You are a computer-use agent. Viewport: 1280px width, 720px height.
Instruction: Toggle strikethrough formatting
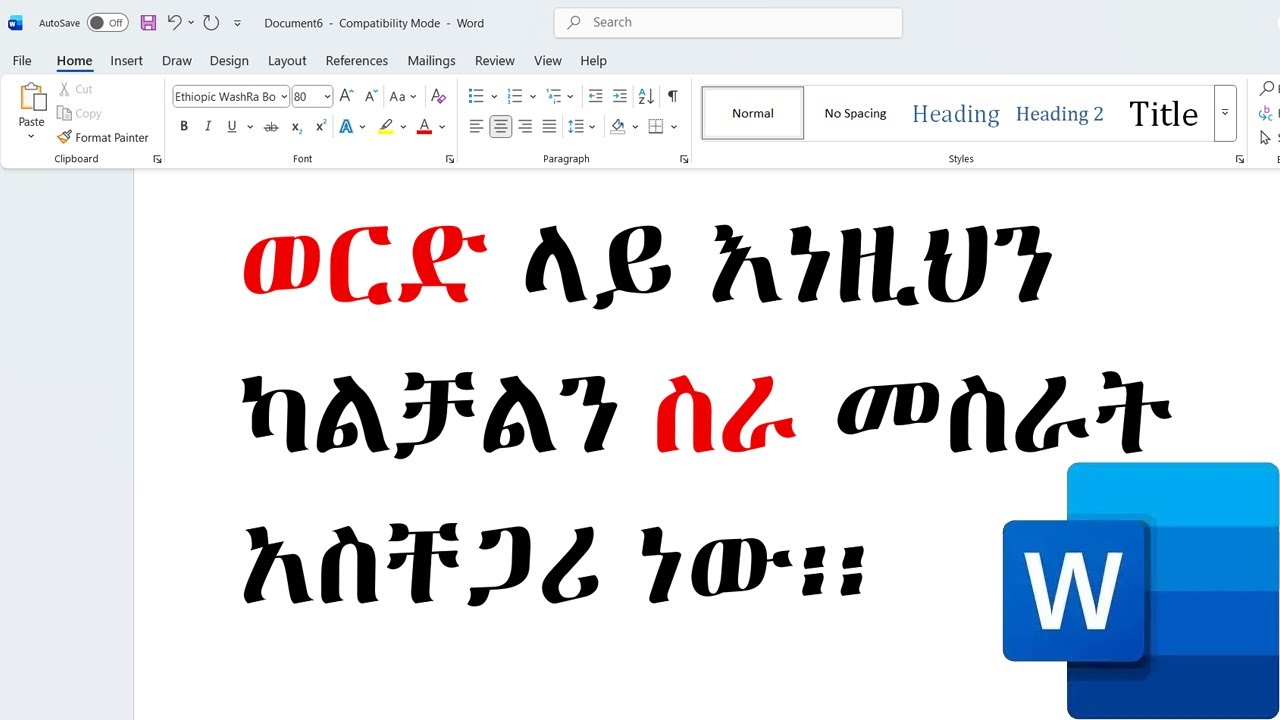[x=270, y=127]
